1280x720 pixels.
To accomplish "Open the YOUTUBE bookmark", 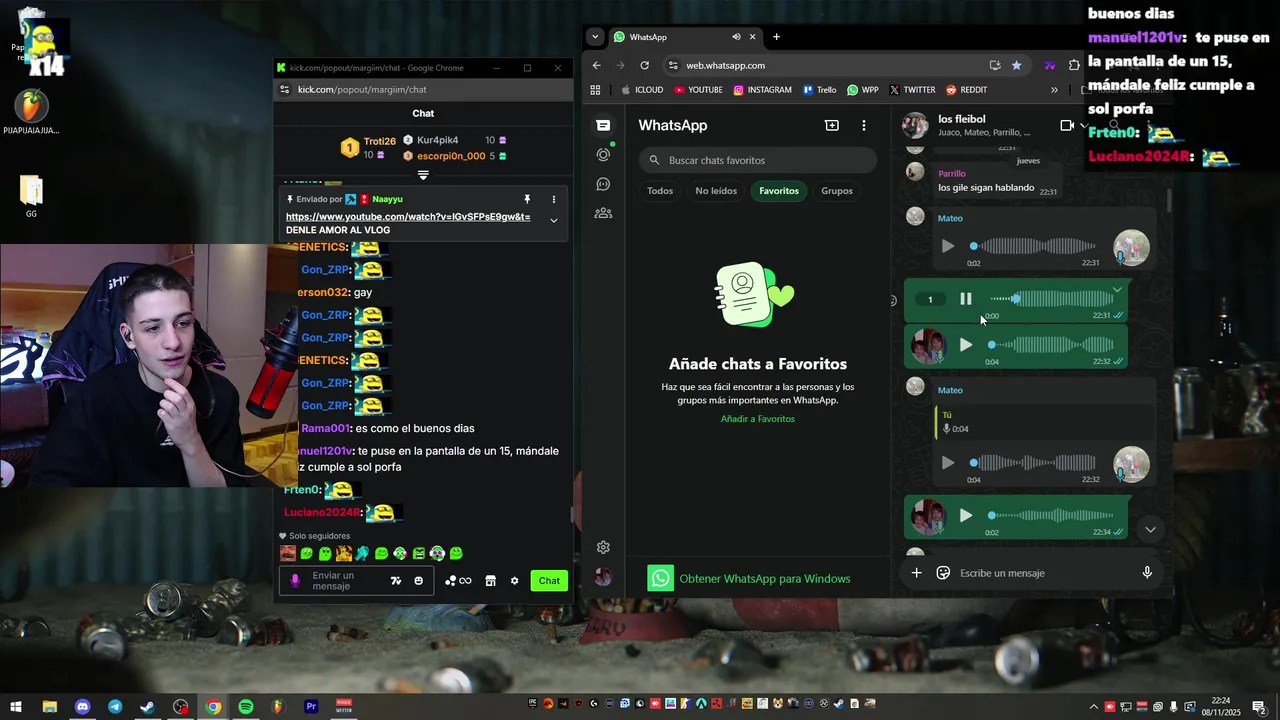I will click(x=698, y=90).
